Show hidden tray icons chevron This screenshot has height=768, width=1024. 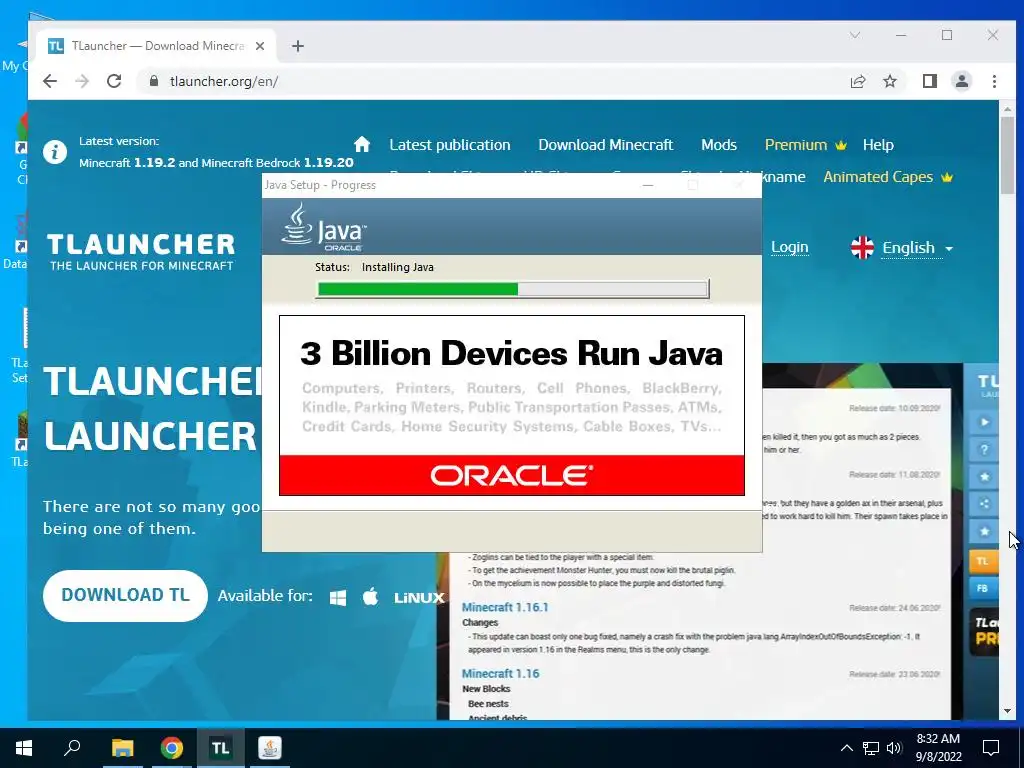(846, 748)
